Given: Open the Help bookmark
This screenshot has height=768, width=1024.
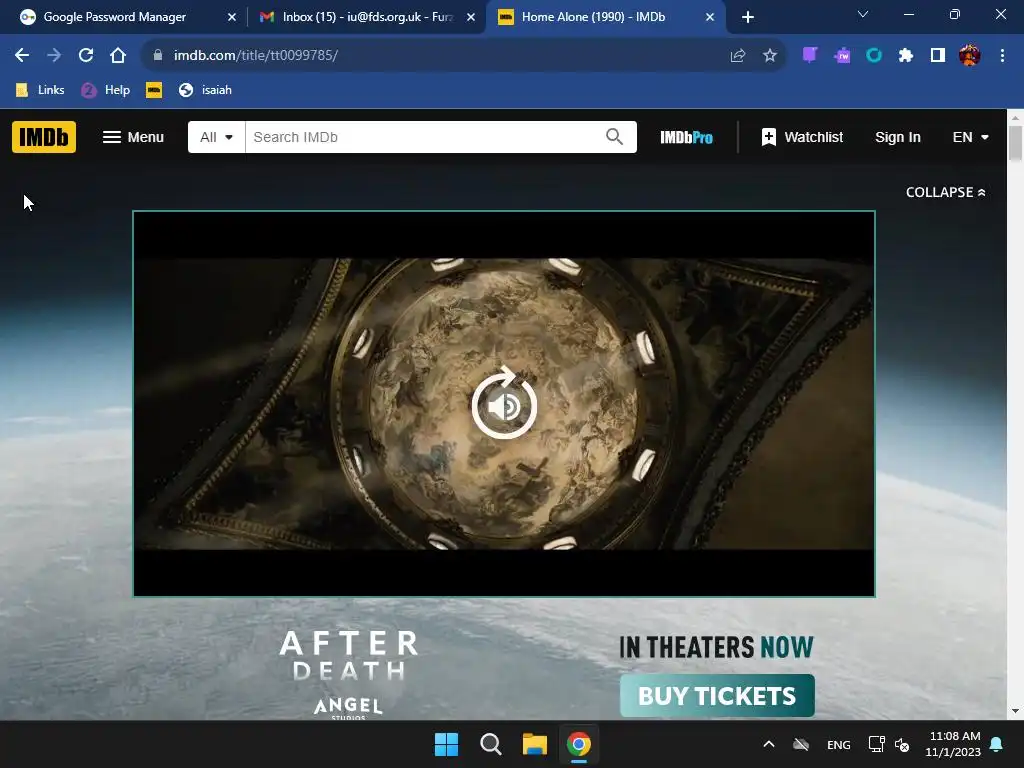Looking at the screenshot, I should click(106, 90).
